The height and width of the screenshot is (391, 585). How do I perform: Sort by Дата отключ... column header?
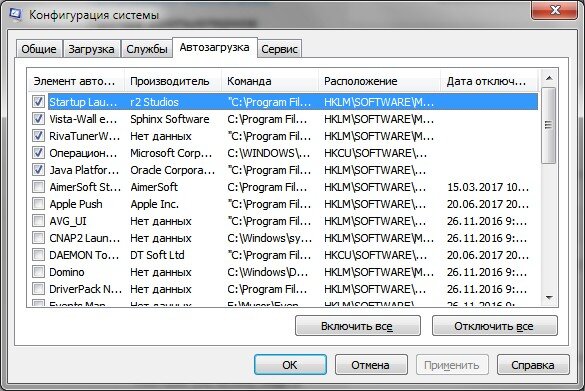[x=489, y=81]
